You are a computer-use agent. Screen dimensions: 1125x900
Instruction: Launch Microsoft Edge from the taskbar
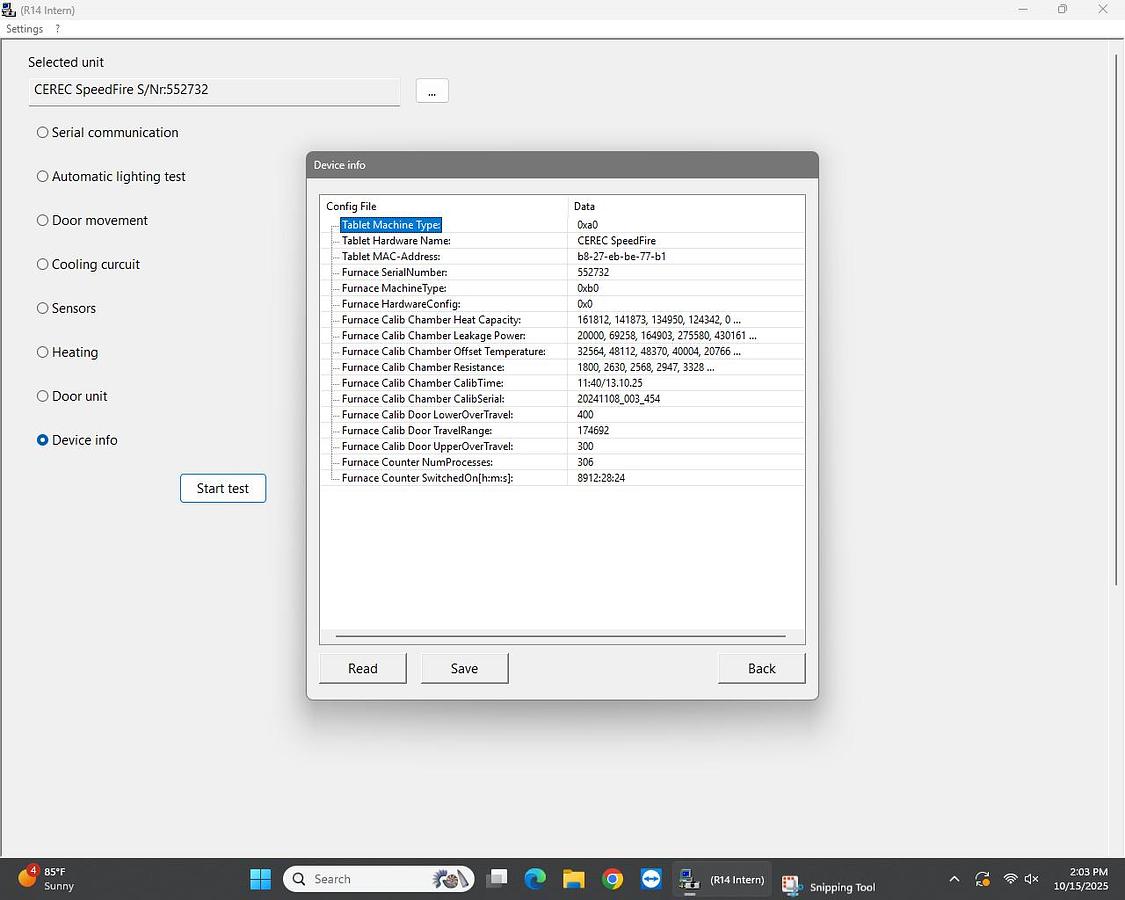point(535,879)
